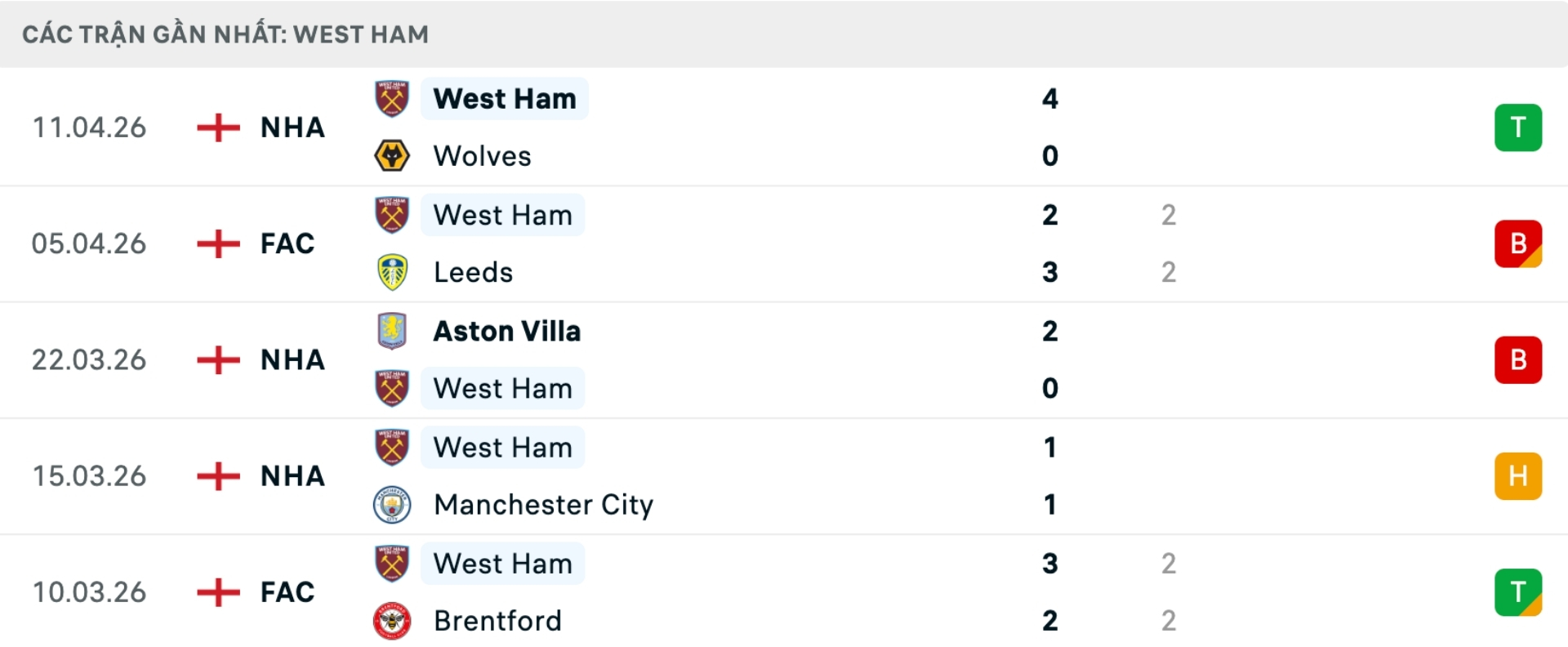1568x647 pixels.
Task: Open the Aston Villa team link
Action: pyautogui.click(x=506, y=331)
